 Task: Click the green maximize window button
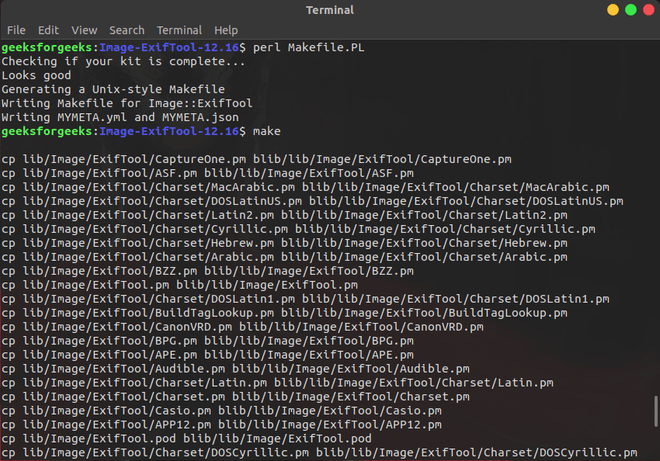click(631, 10)
